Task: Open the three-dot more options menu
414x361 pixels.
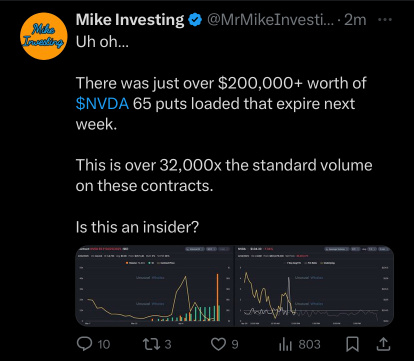Action: tap(385, 20)
